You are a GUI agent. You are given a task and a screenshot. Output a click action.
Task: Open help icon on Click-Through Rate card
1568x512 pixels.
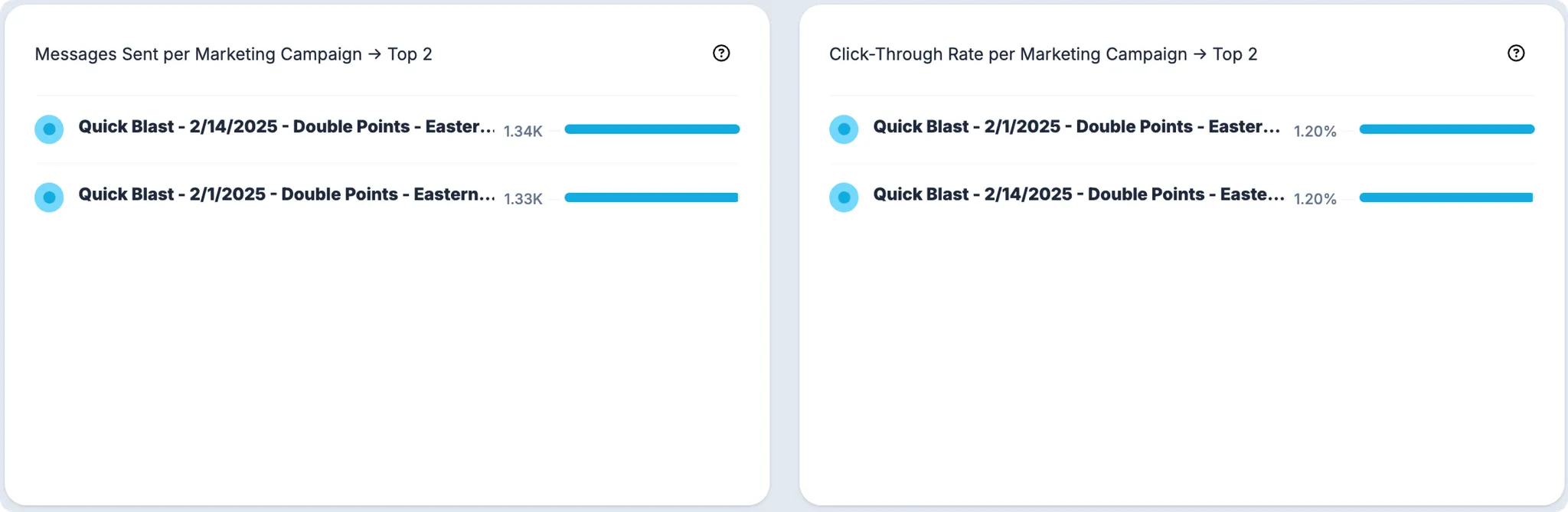[1516, 54]
